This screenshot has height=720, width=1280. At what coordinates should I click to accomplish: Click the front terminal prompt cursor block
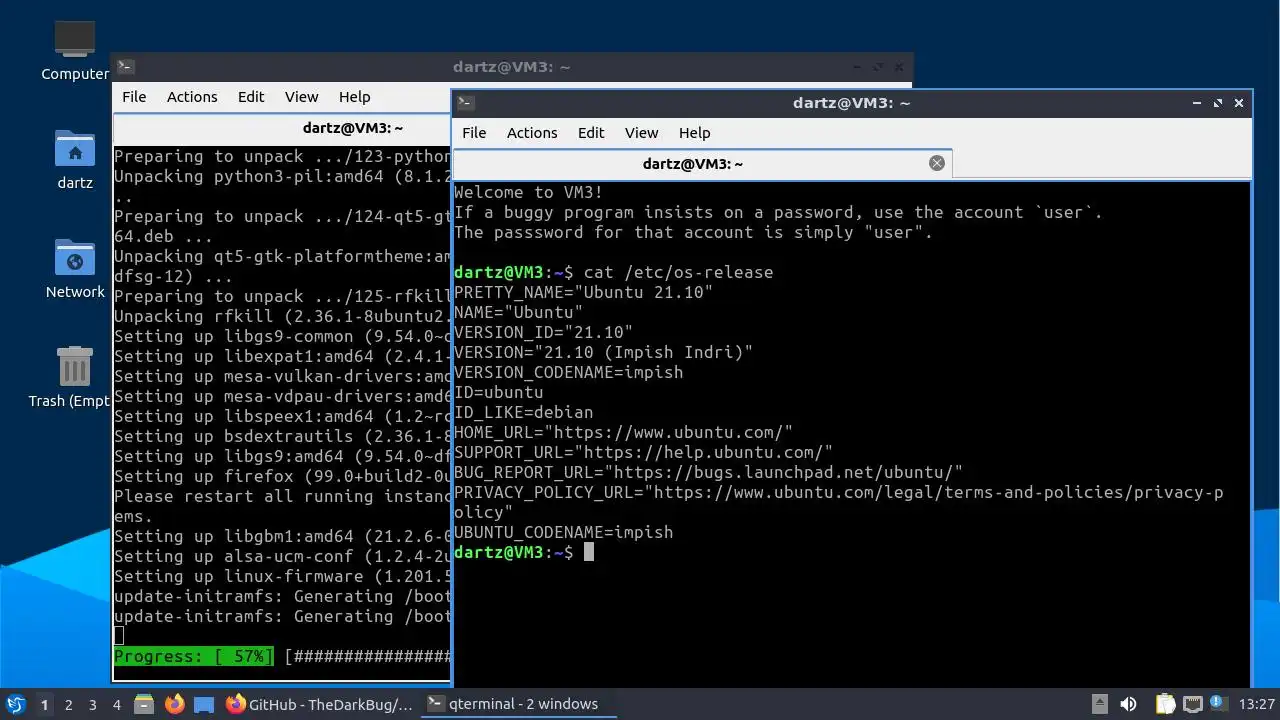589,552
